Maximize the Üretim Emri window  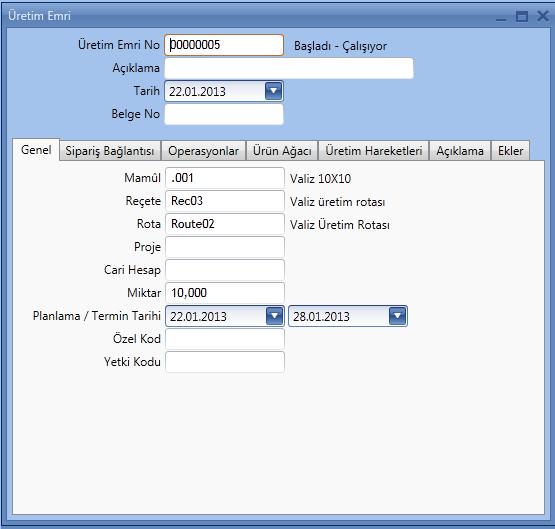point(522,16)
